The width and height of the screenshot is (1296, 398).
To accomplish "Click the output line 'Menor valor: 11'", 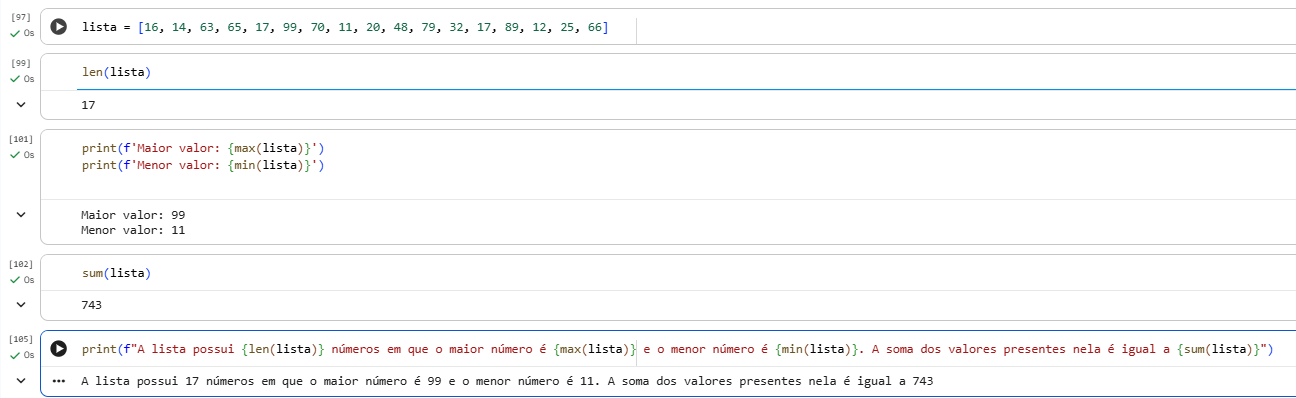I will tap(133, 230).
